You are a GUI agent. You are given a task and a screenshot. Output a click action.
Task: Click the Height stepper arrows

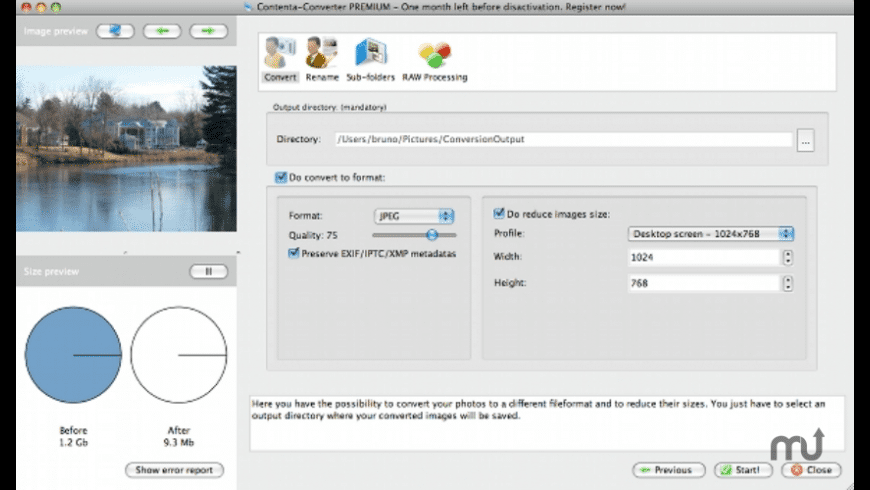point(787,283)
